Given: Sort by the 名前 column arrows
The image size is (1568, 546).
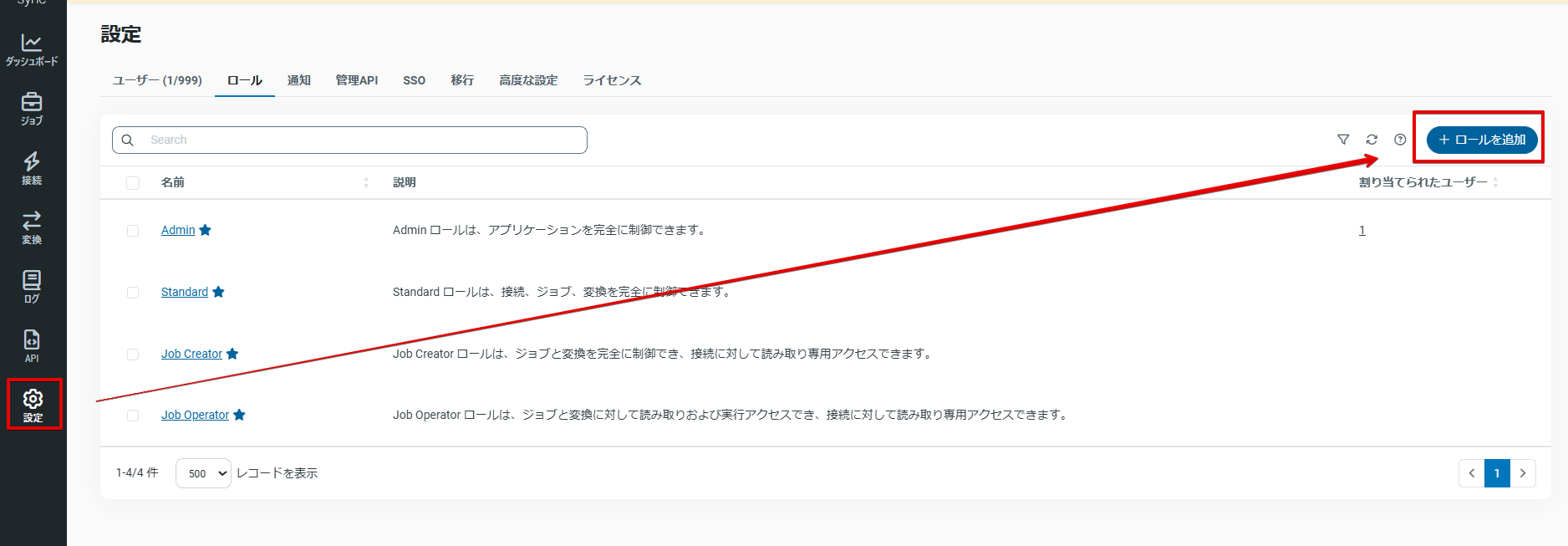Looking at the screenshot, I should coord(366,182).
